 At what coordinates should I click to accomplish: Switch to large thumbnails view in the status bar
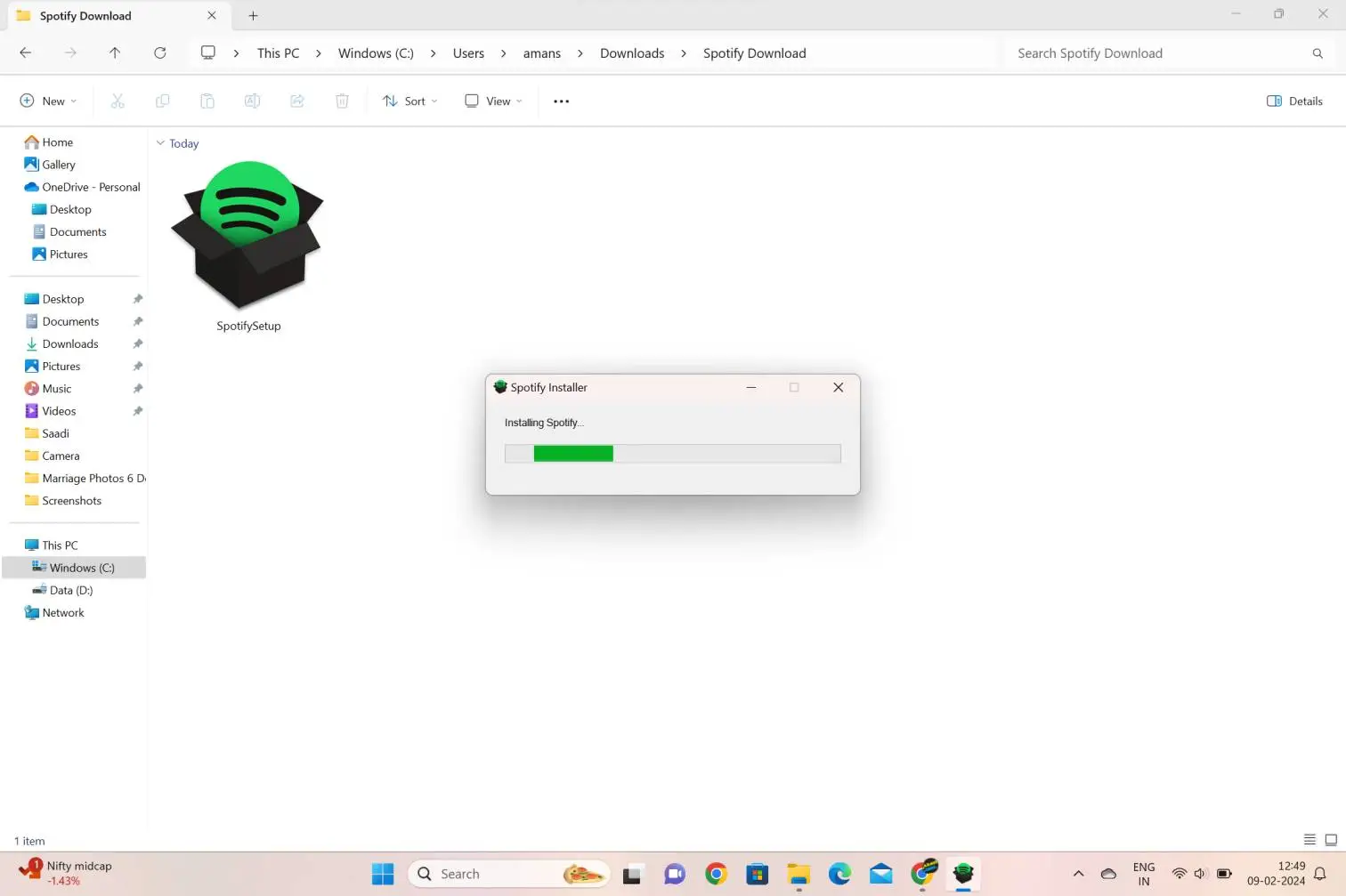click(1332, 839)
